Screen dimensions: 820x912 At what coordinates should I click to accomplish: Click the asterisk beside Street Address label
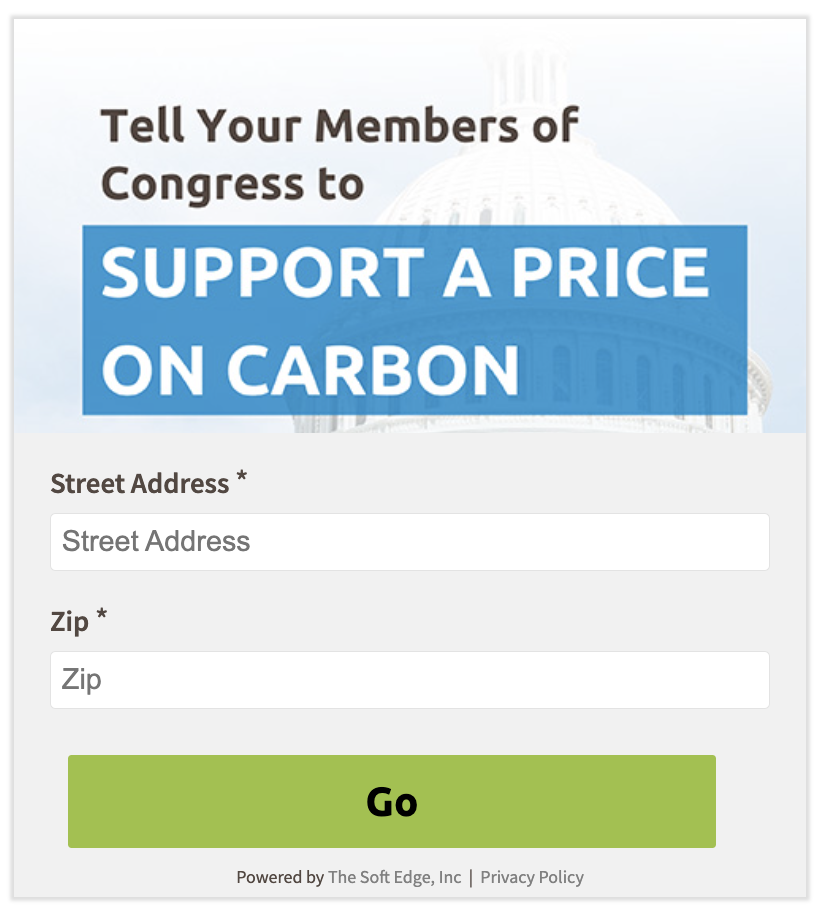click(241, 479)
